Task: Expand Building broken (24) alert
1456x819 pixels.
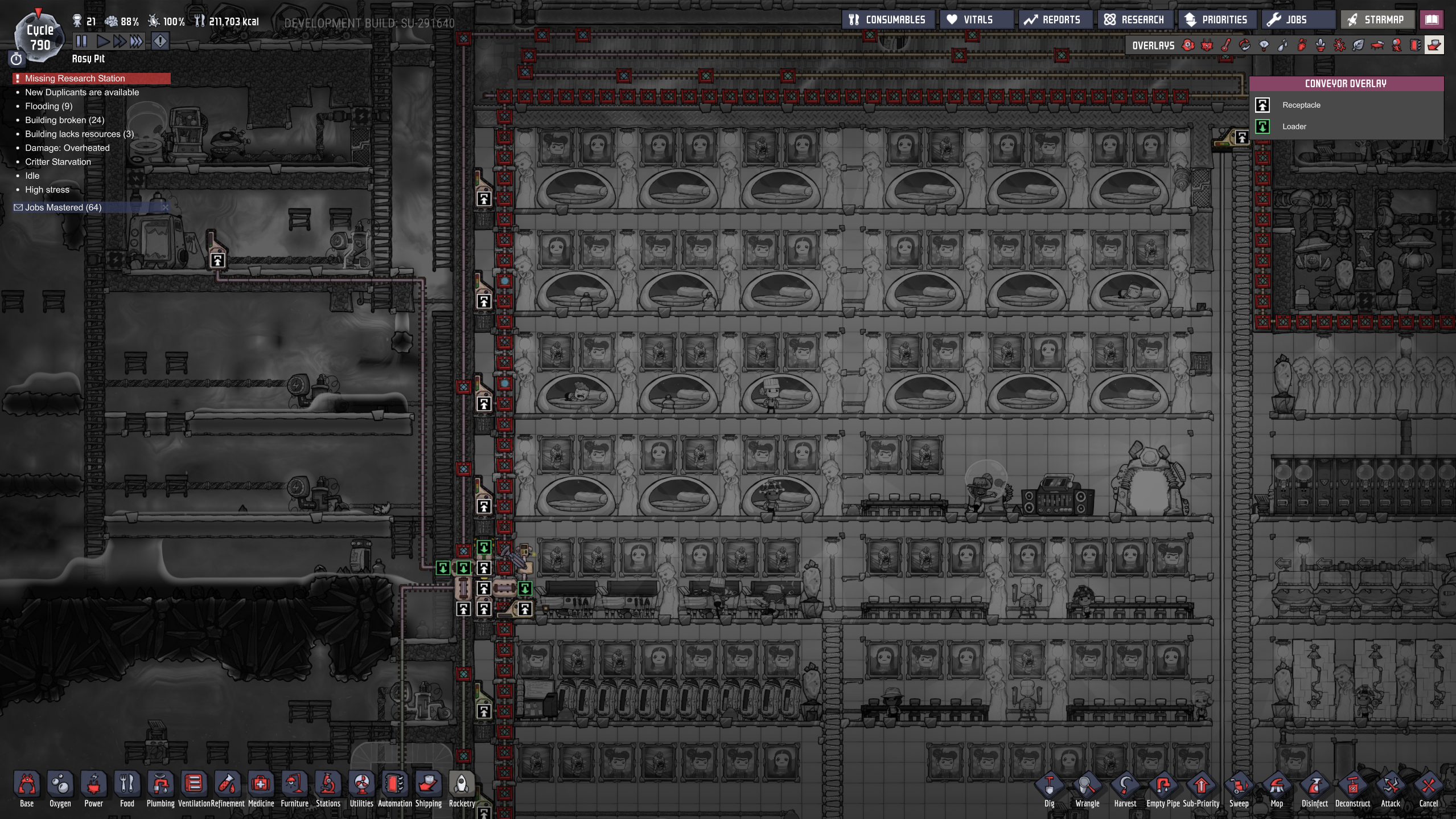Action: [64, 120]
